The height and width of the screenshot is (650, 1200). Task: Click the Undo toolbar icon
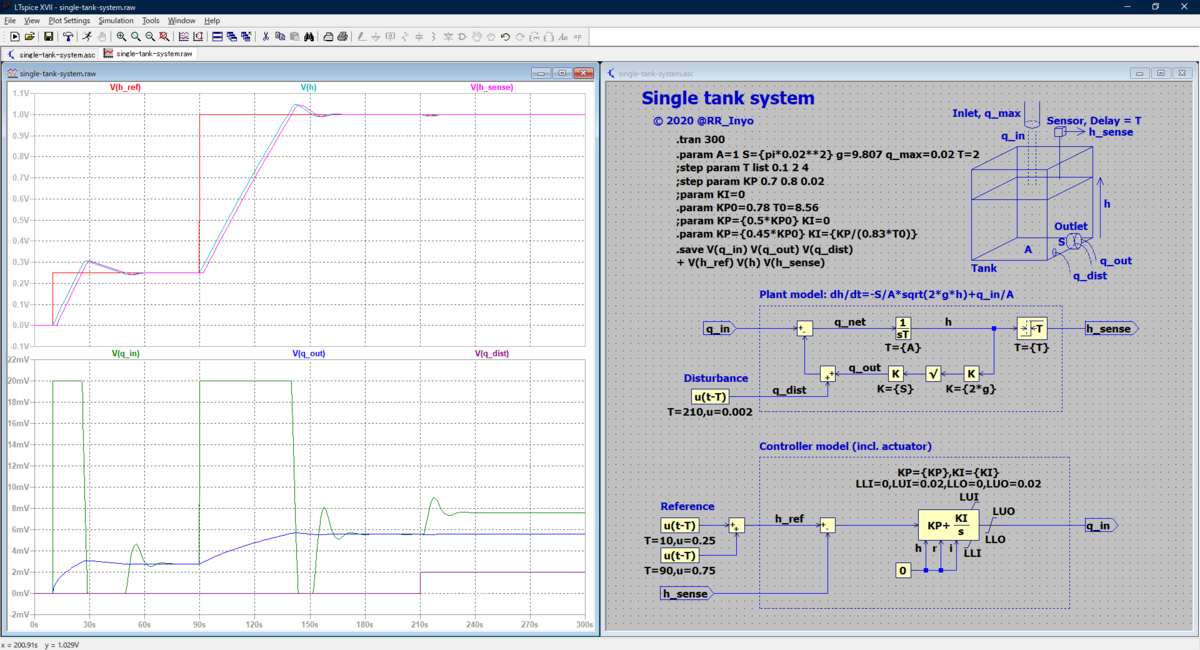click(x=506, y=37)
